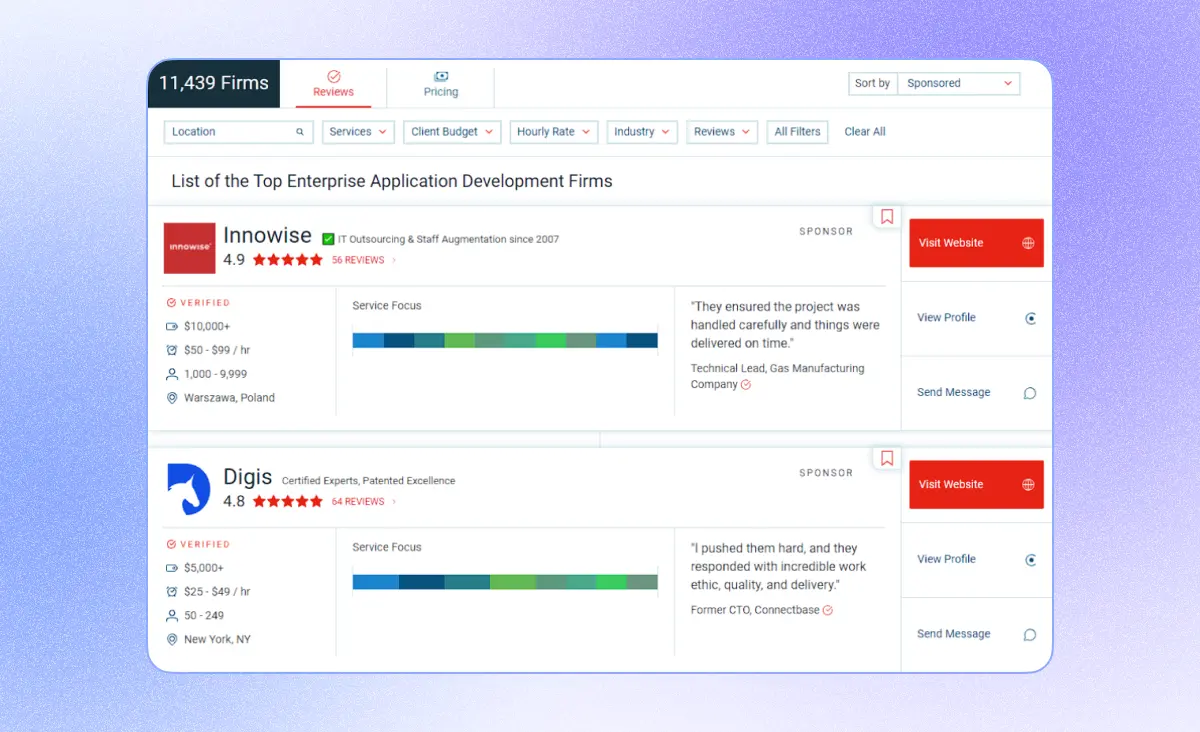Viewport: 1200px width, 732px height.
Task: Expand the Services filter dropdown
Action: [358, 132]
